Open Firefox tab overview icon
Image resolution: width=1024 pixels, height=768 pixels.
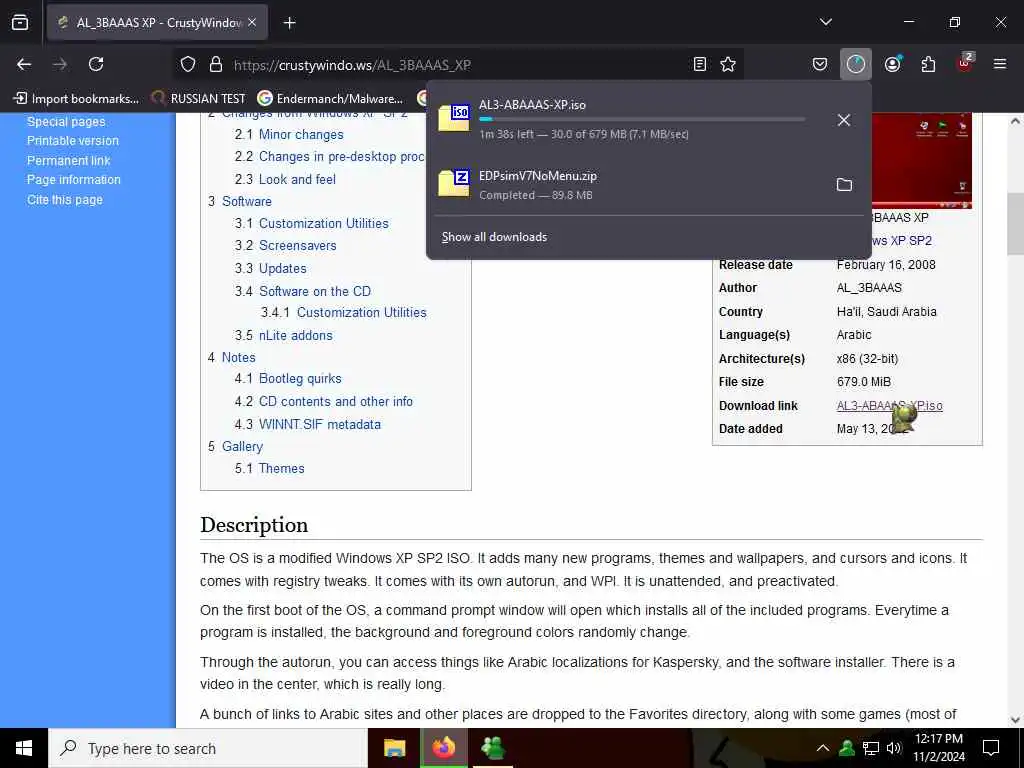click(x=20, y=23)
